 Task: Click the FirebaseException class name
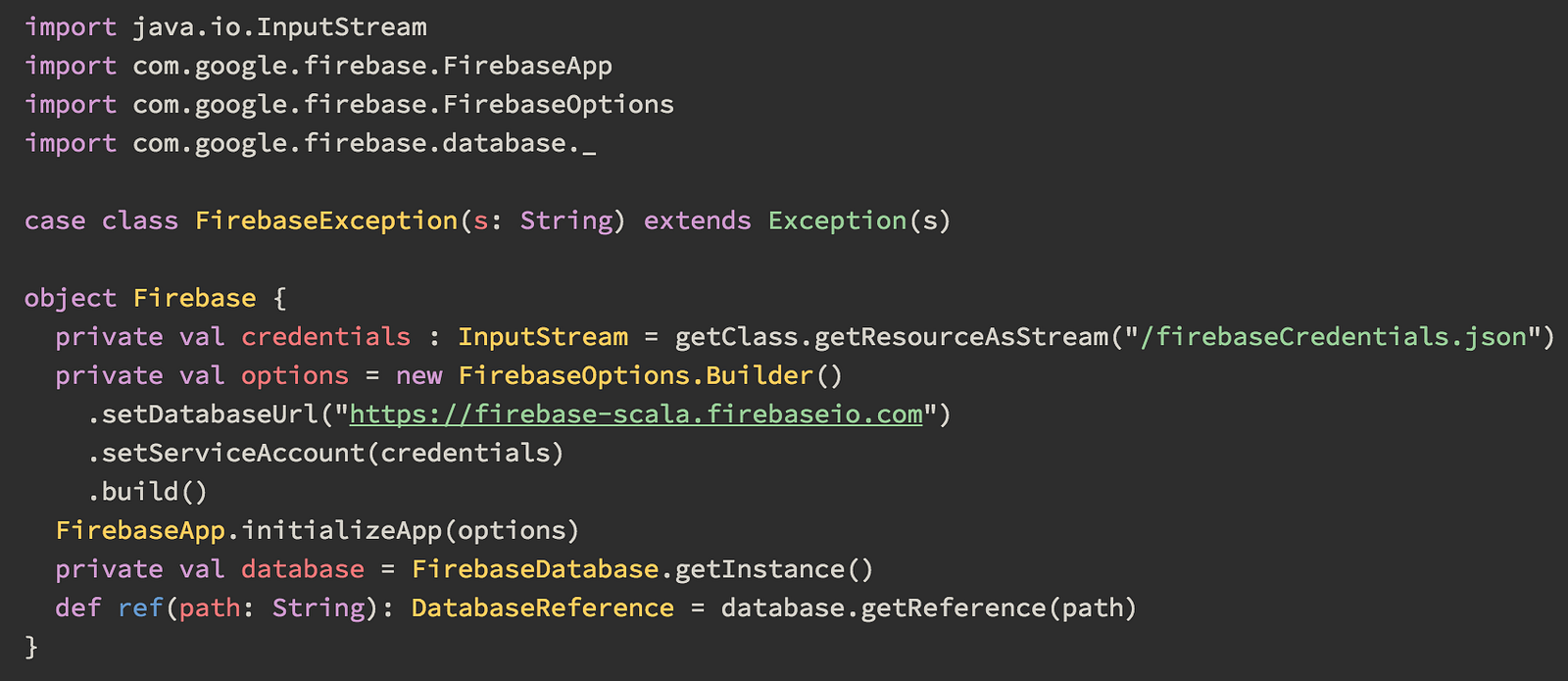click(325, 220)
